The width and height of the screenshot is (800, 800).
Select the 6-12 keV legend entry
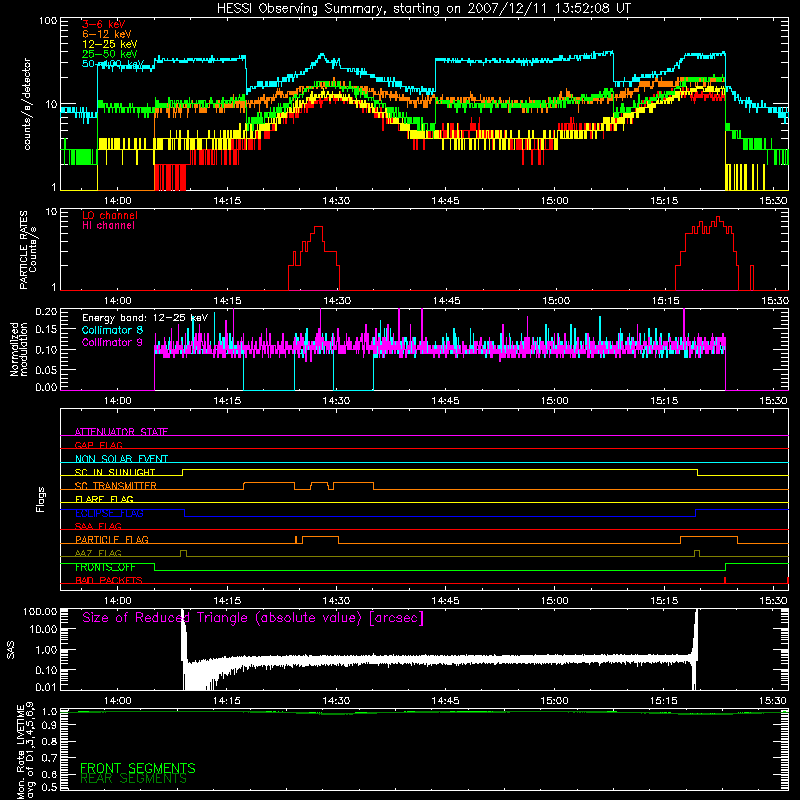tap(106, 34)
